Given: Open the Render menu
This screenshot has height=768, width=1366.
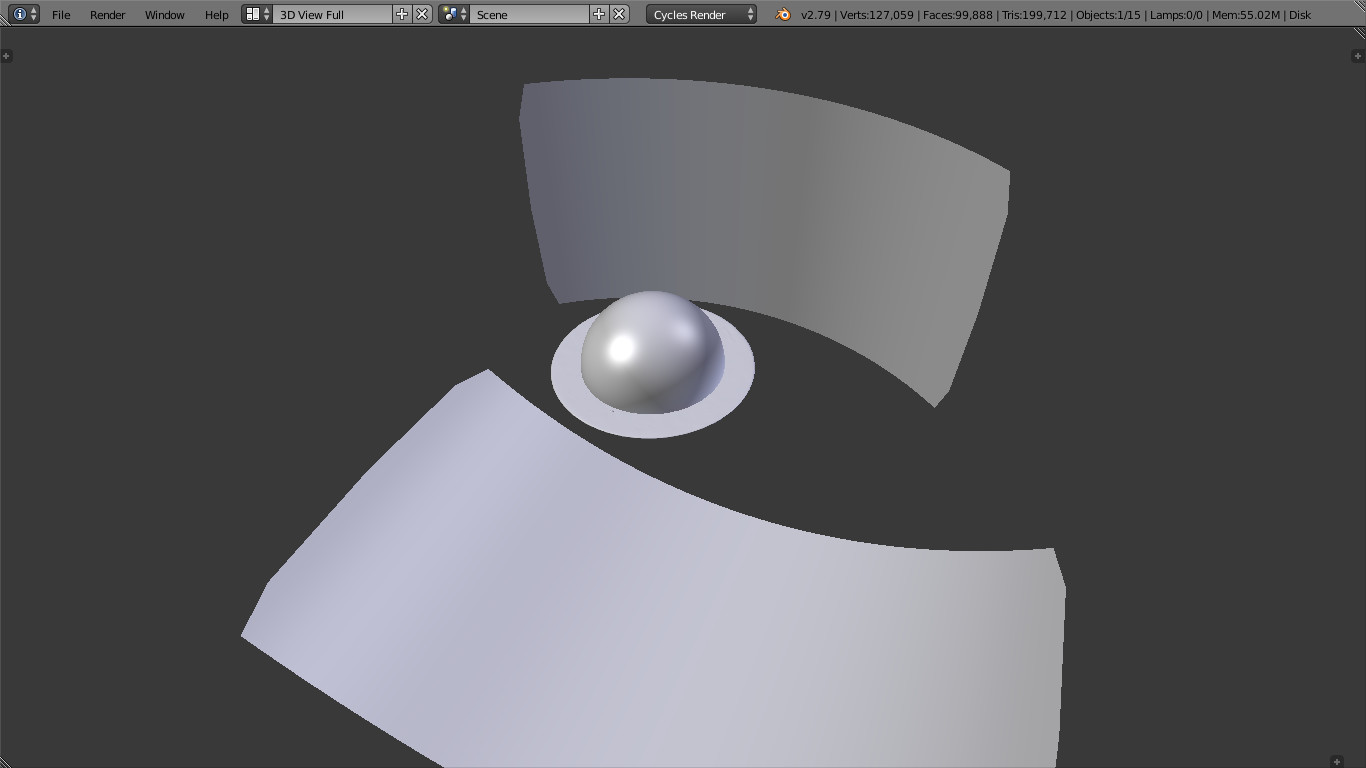Looking at the screenshot, I should coord(107,15).
